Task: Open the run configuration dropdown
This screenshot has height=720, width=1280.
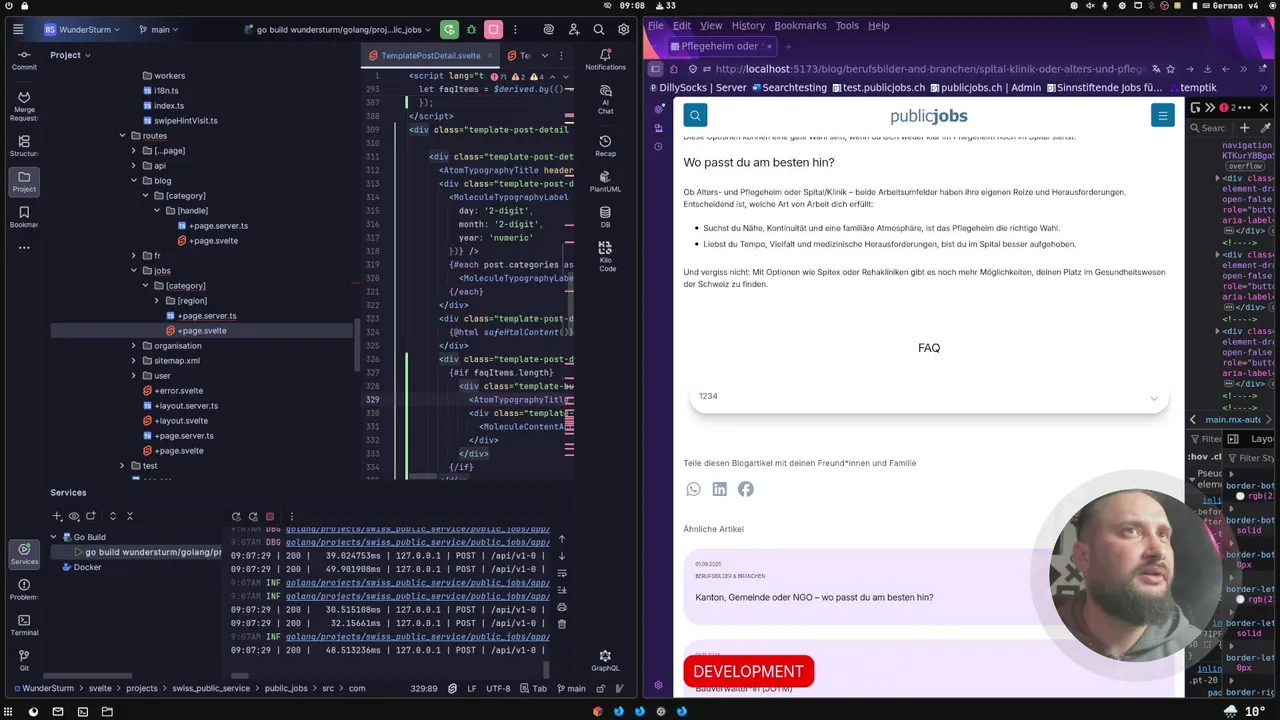Action: pos(339,30)
